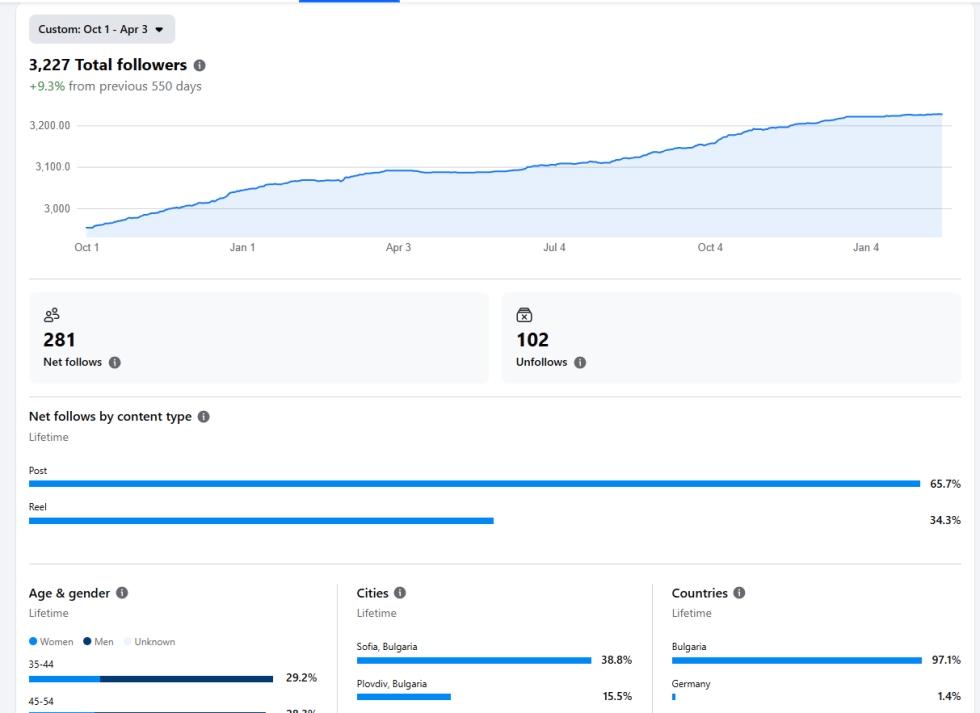Screen dimensions: 980x713
Task: Click the 281 net follows number
Action: coord(59,340)
